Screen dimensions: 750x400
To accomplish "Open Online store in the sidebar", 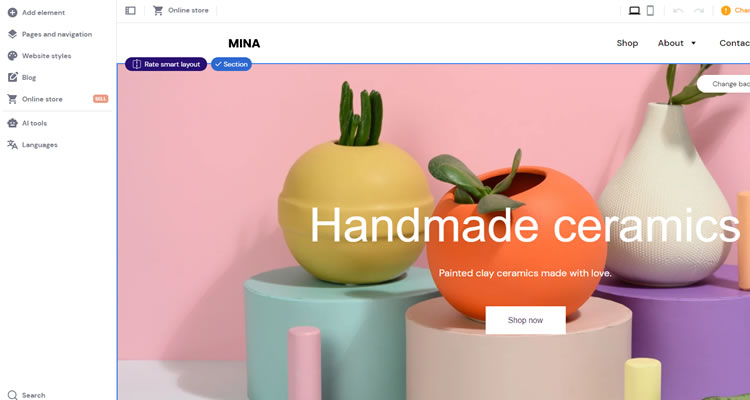I will [42, 99].
